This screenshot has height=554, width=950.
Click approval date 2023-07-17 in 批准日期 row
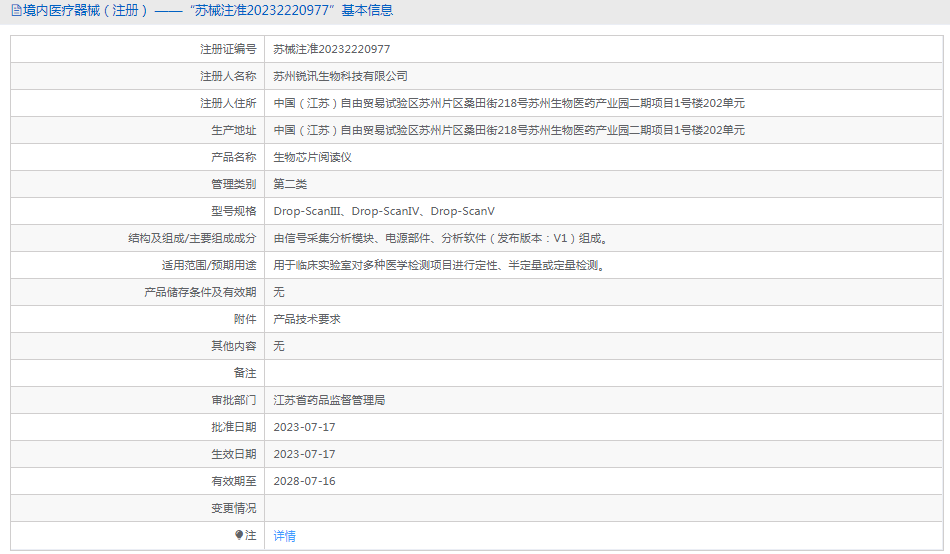304,427
